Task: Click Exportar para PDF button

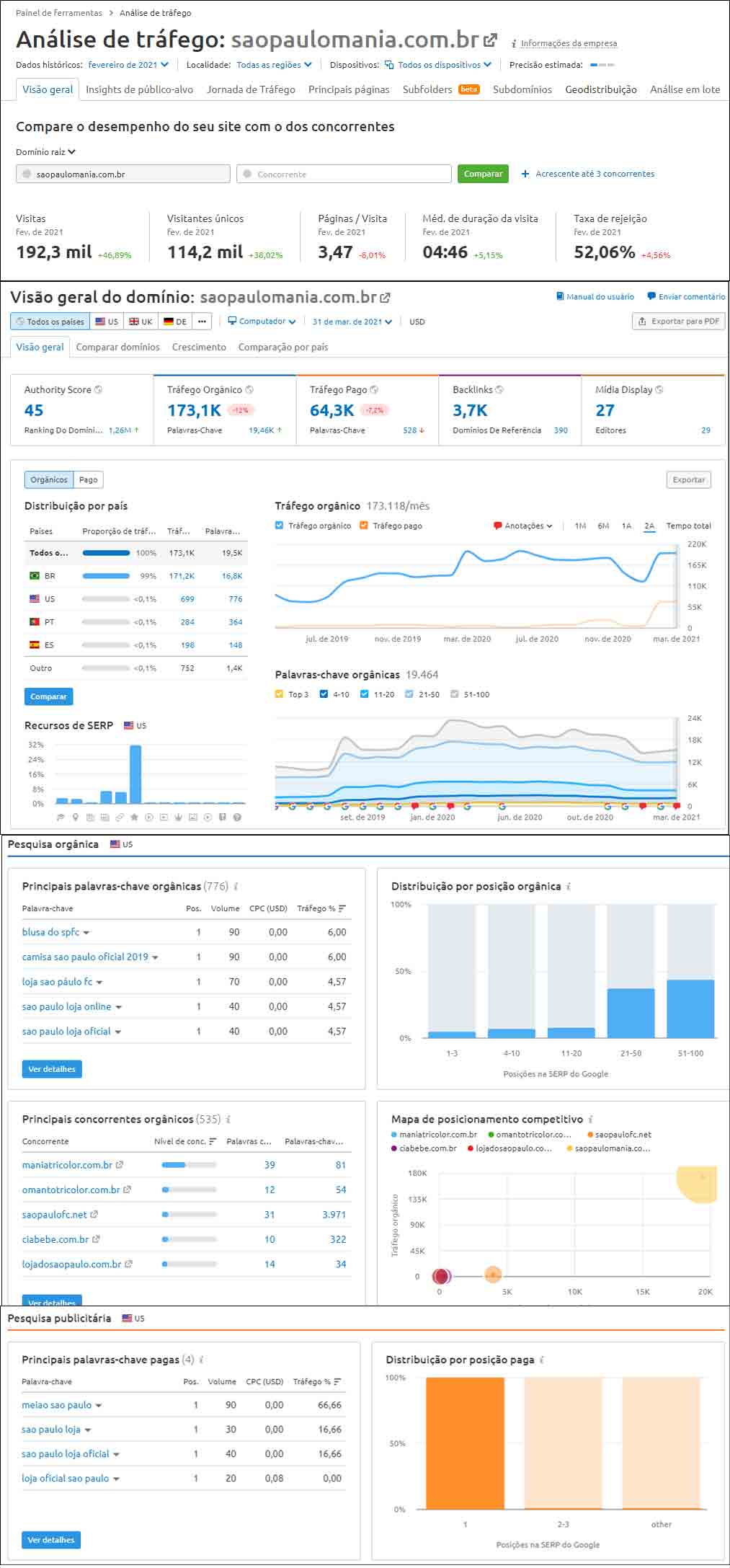Action: tap(678, 322)
